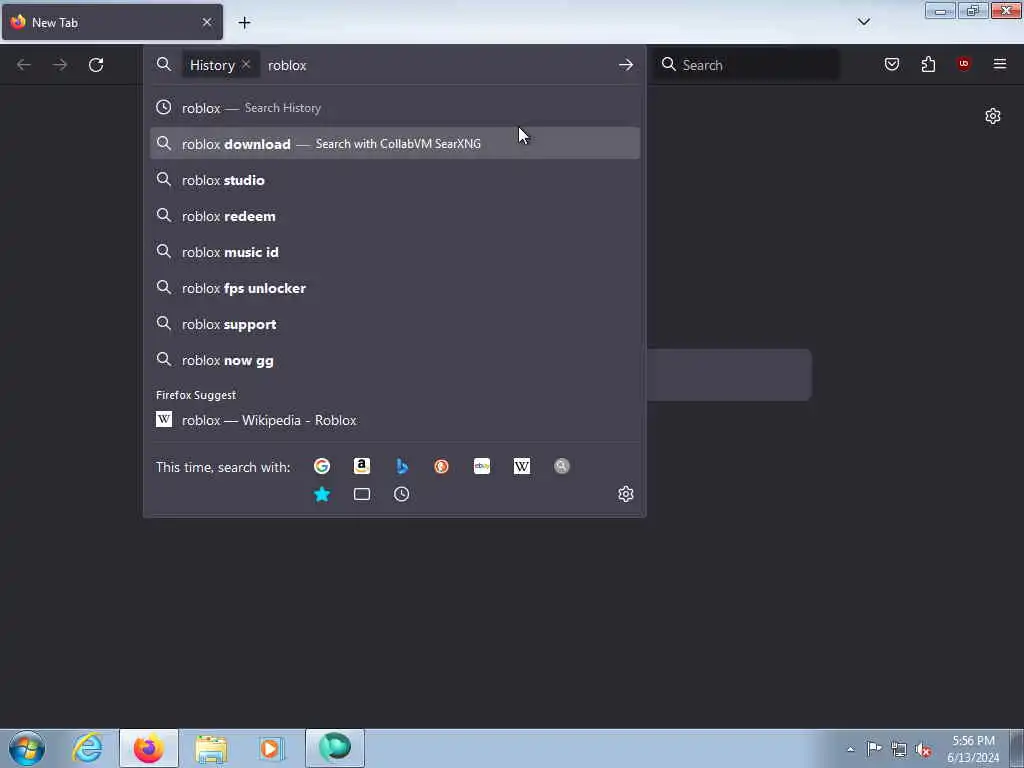Select the New Tab tab

112,22
